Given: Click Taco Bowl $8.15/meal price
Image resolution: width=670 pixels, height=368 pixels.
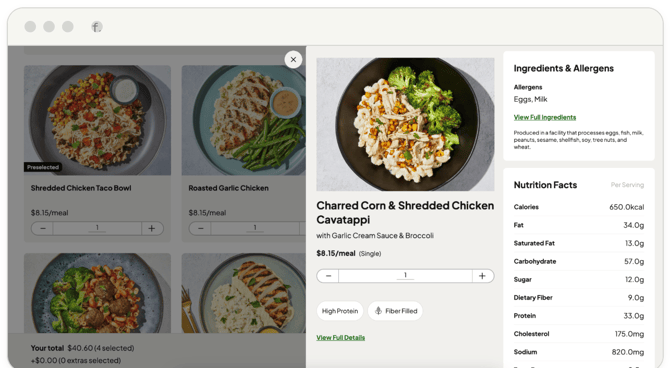Looking at the screenshot, I should point(50,213).
